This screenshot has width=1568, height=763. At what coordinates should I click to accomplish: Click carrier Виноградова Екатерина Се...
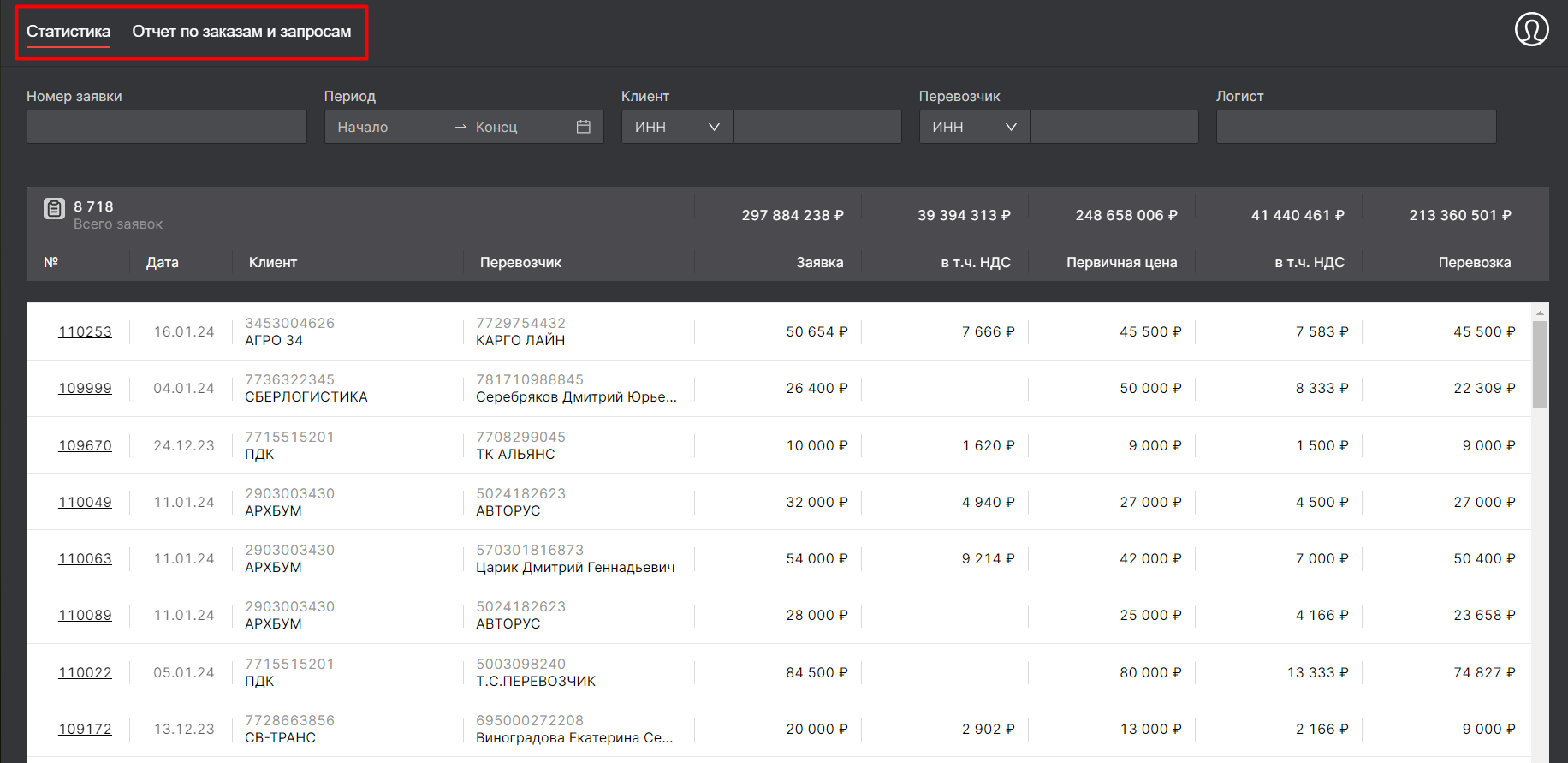click(x=574, y=737)
